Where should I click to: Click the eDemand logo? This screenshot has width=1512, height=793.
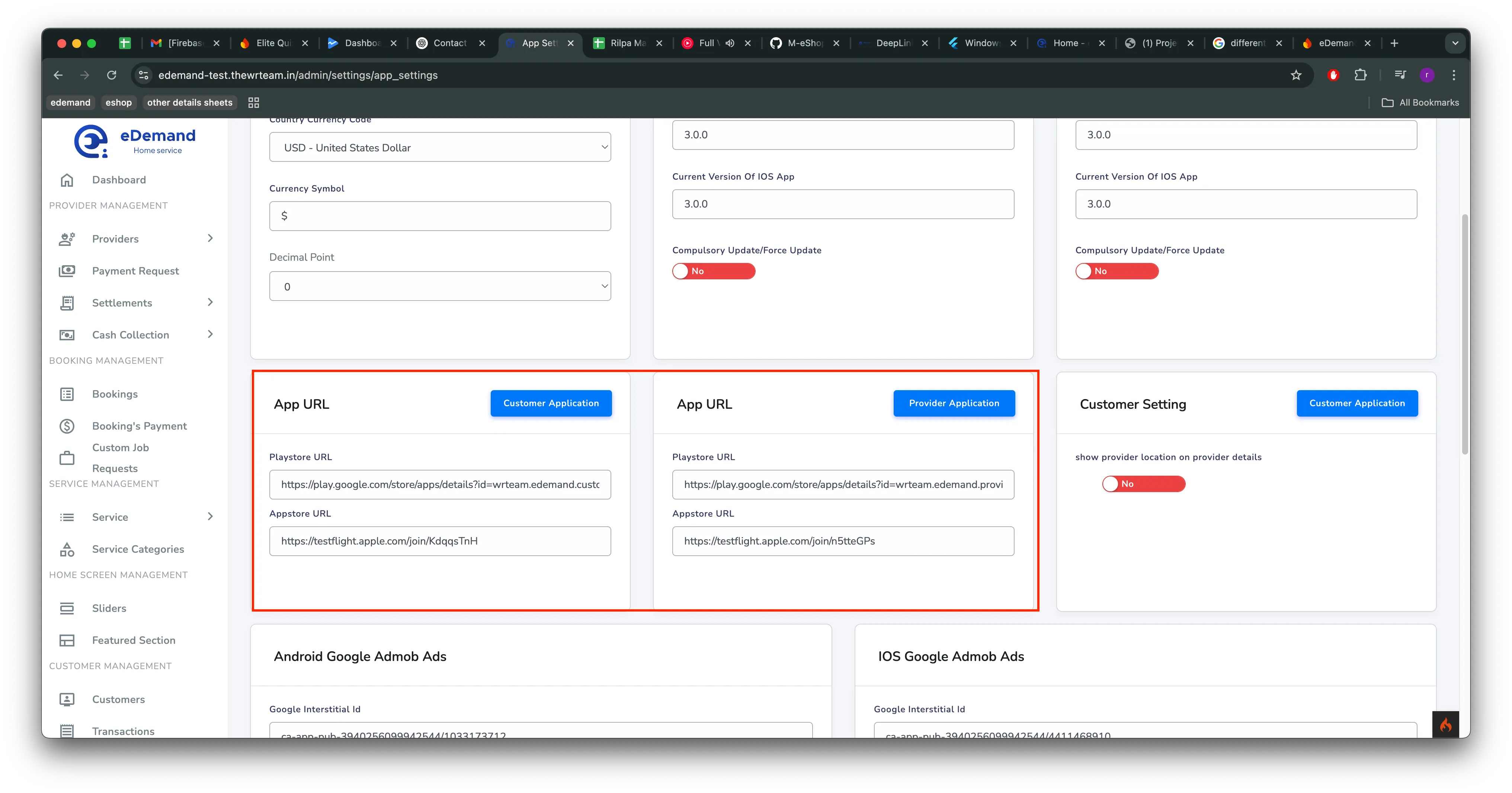tap(134, 141)
